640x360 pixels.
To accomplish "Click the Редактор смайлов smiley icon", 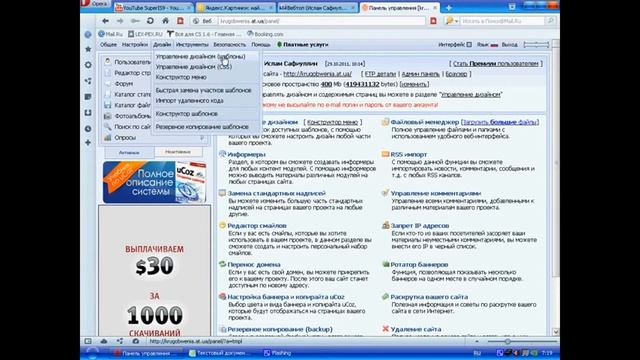I will pyautogui.click(x=222, y=225).
